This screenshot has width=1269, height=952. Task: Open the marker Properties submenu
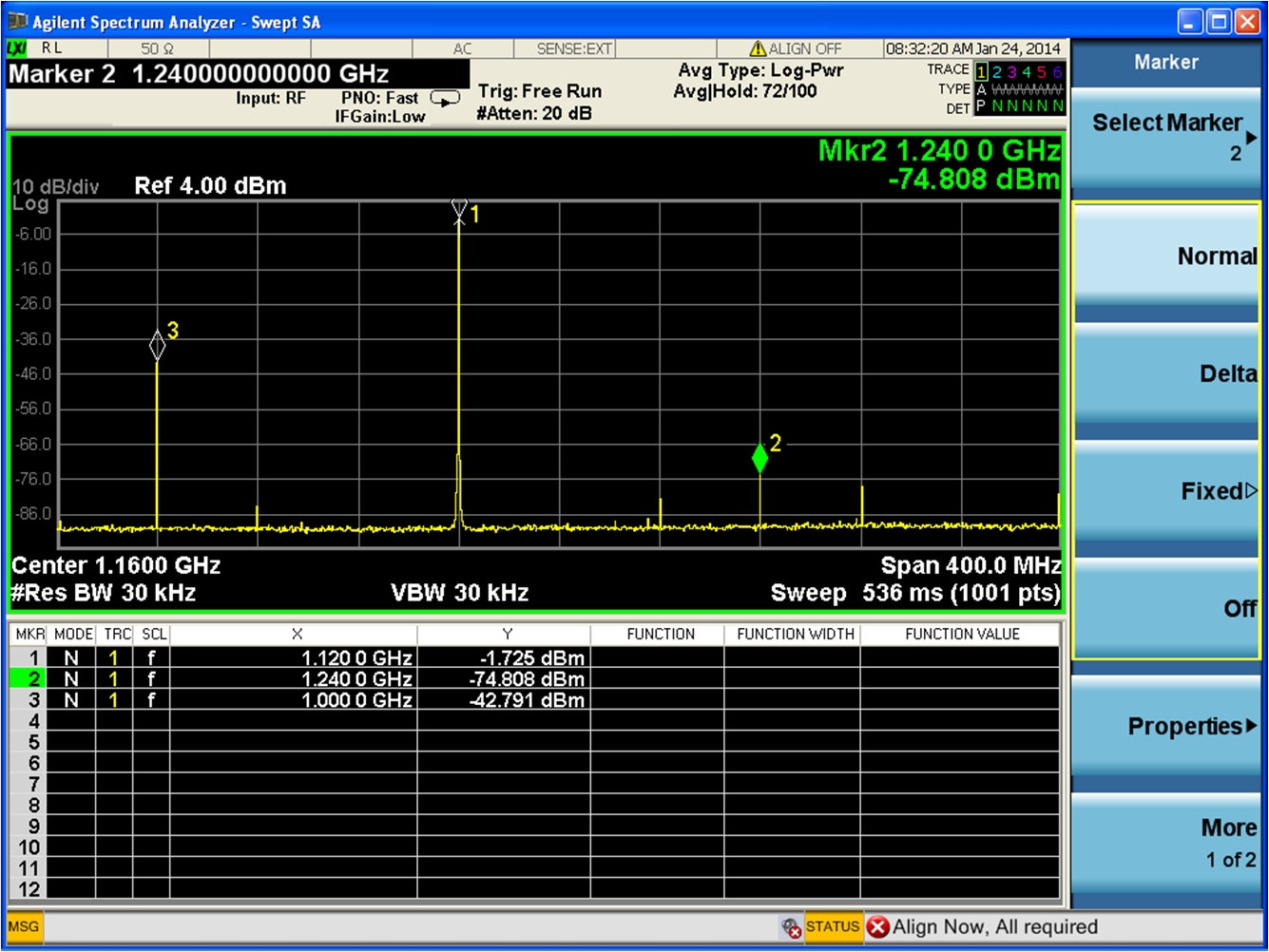[x=1166, y=727]
